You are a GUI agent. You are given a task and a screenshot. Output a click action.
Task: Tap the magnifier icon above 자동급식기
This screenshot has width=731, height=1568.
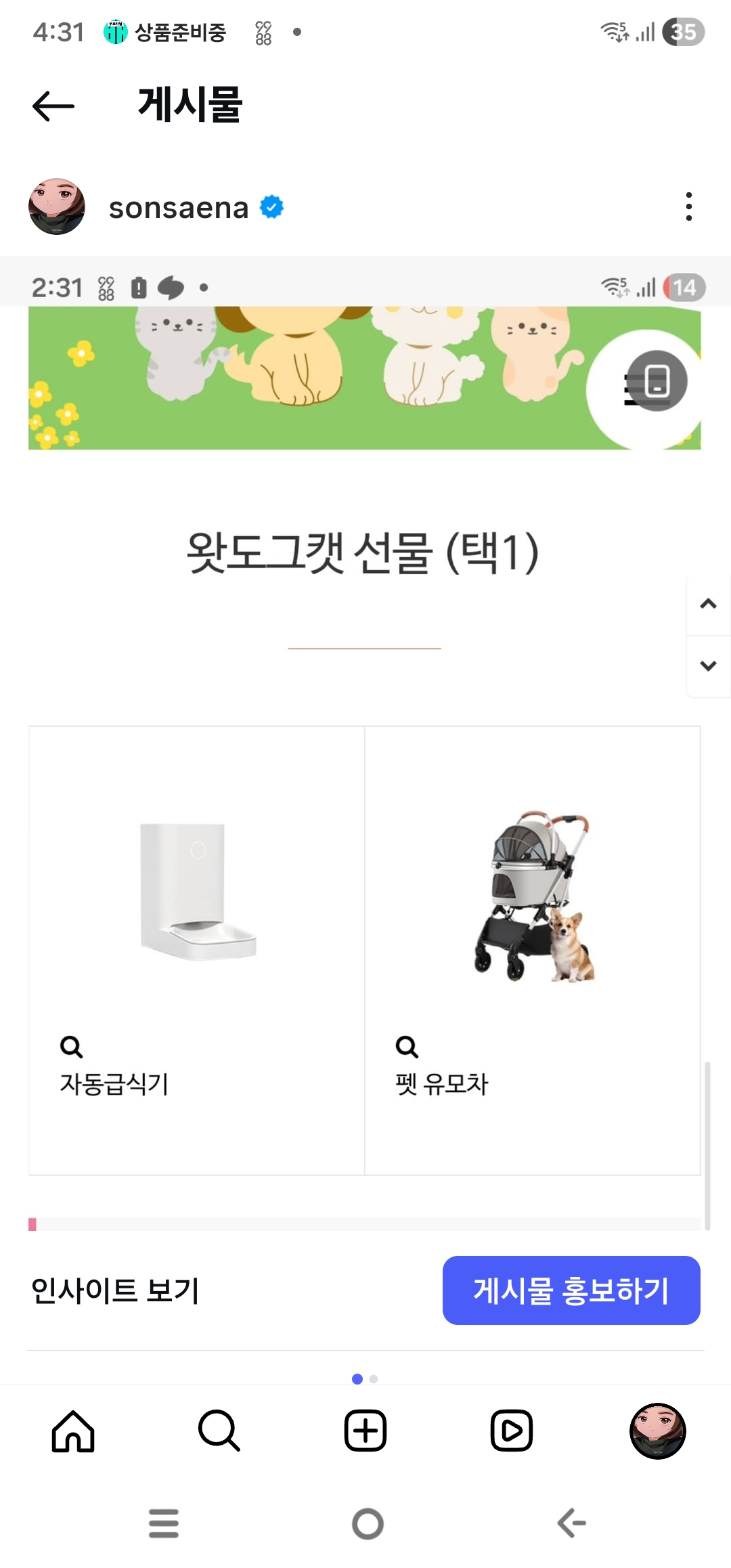coord(71,1047)
